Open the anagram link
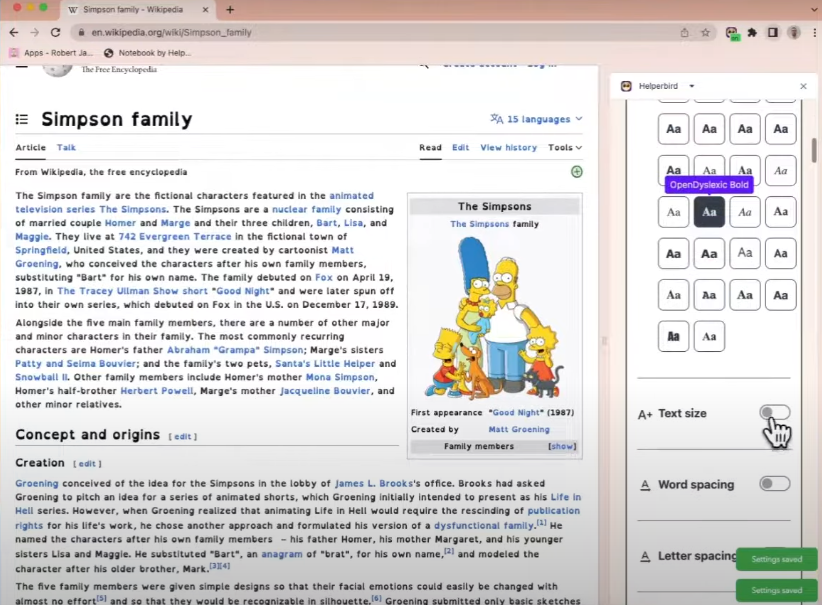The width and height of the screenshot is (822, 605). (x=282, y=554)
